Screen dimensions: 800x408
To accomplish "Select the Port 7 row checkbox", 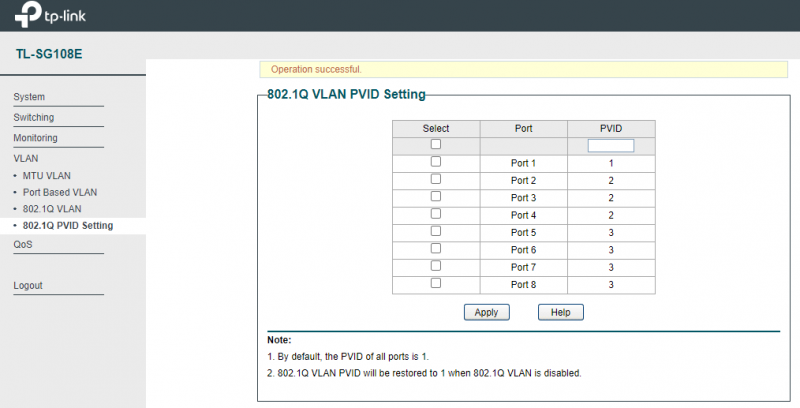I will 435,267.
